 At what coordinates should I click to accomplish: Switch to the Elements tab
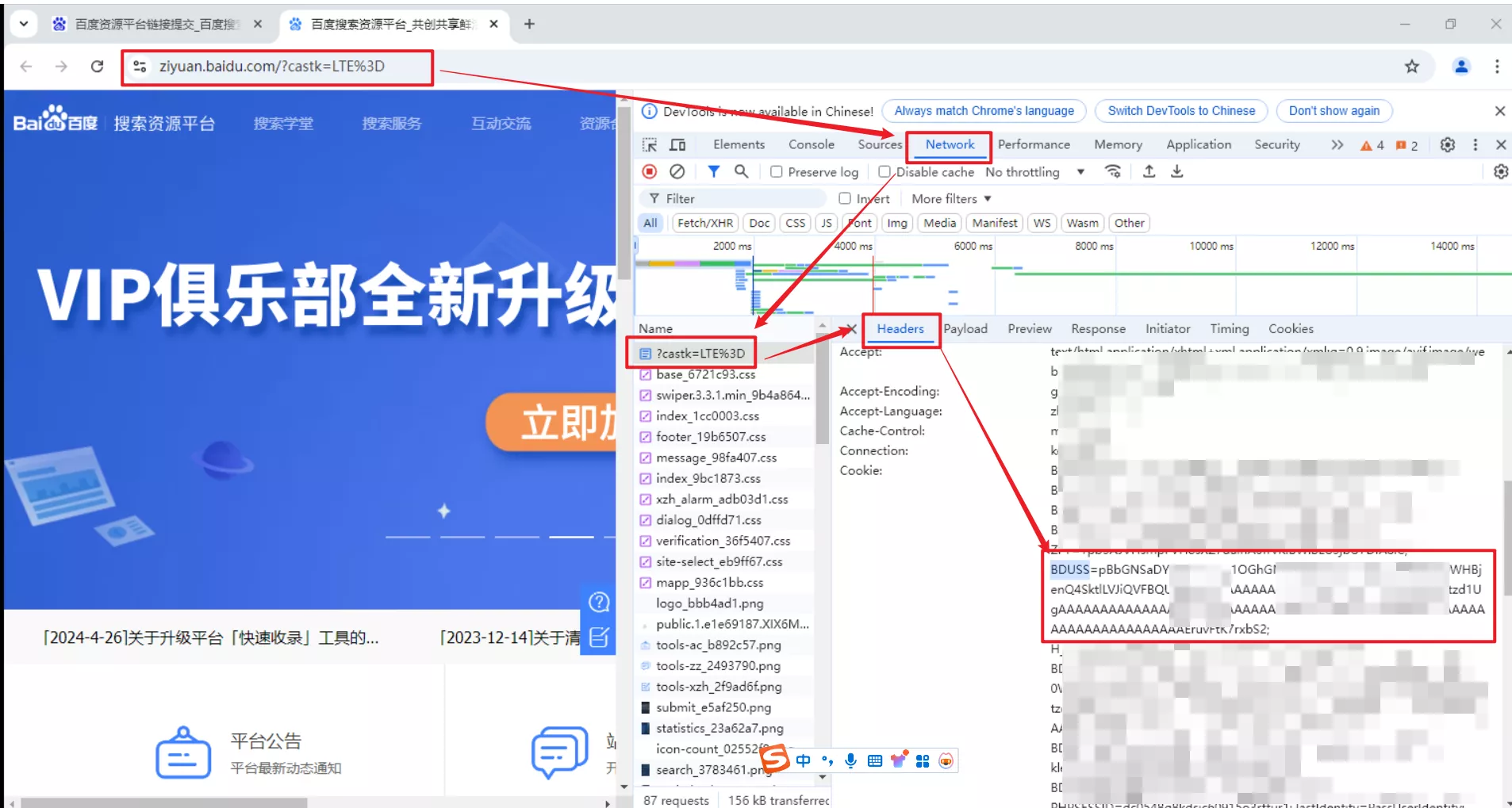coord(739,144)
